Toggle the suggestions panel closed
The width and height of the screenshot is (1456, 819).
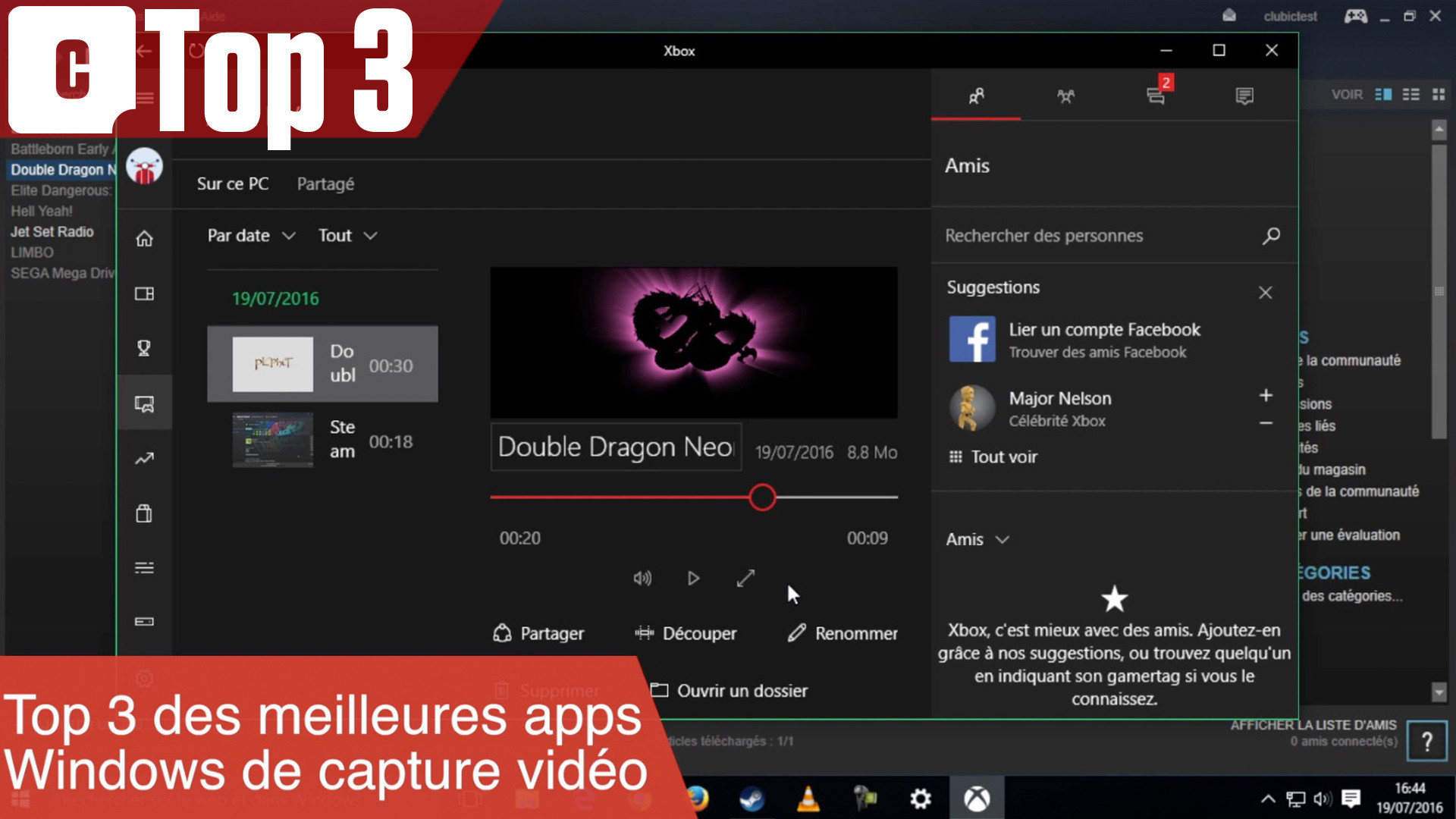point(1265,292)
